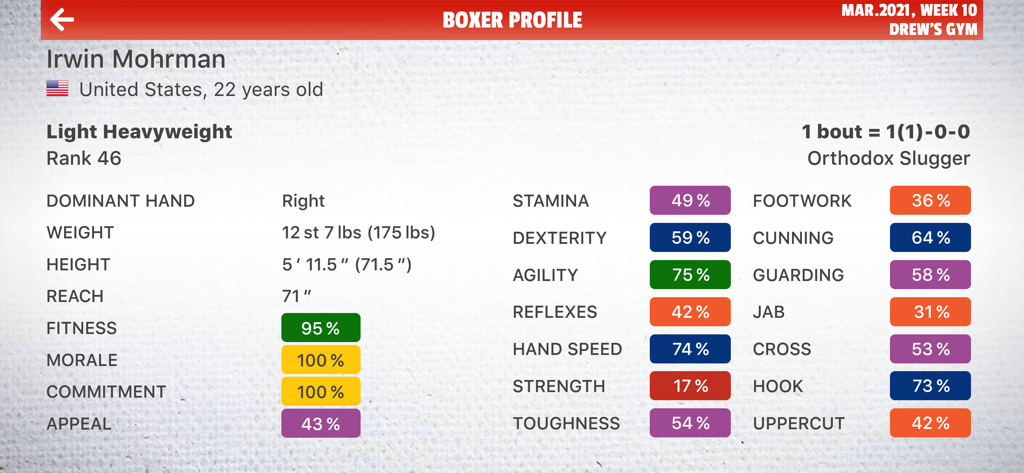This screenshot has width=1024, height=473.
Task: Select the Stamina 49% badge
Action: click(x=690, y=201)
